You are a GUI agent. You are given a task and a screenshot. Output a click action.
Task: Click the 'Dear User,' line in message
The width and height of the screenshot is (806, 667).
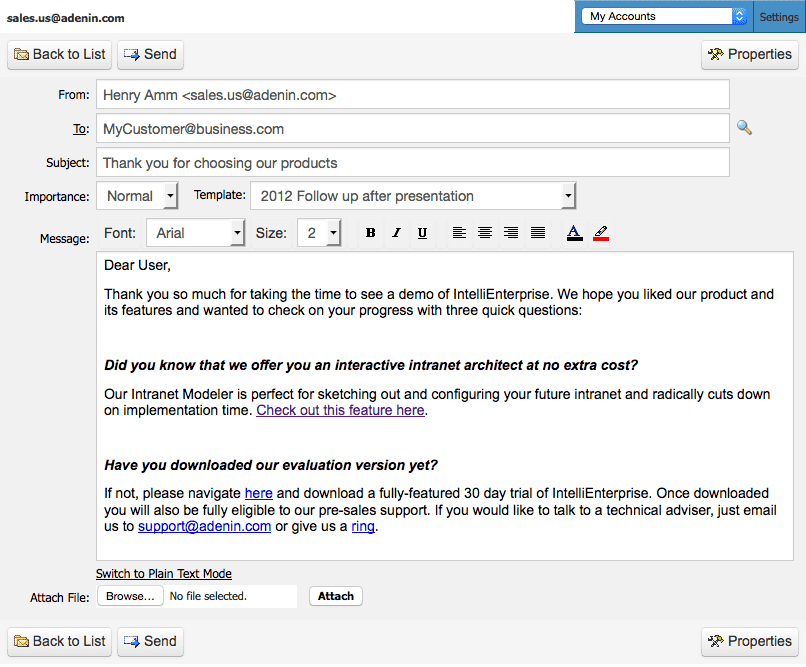click(137, 265)
